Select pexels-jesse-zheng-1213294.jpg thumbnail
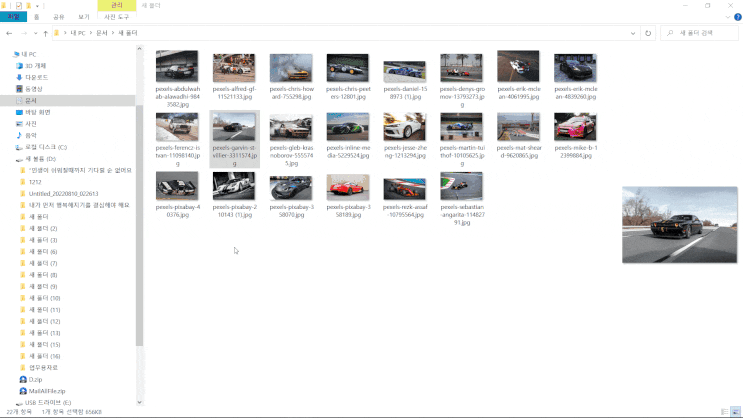 (405, 127)
